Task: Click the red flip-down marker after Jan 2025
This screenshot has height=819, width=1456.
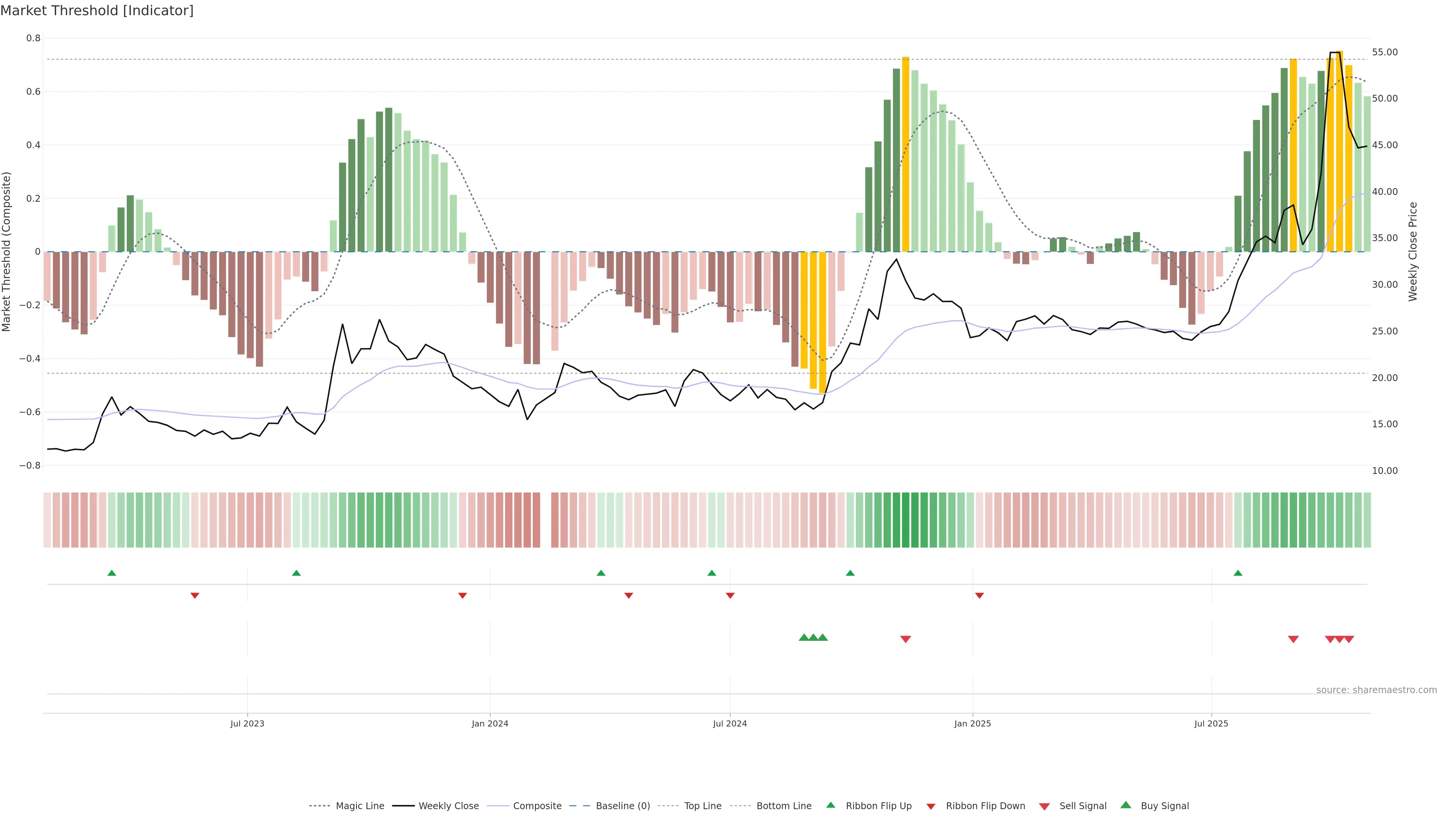Action: [x=979, y=595]
